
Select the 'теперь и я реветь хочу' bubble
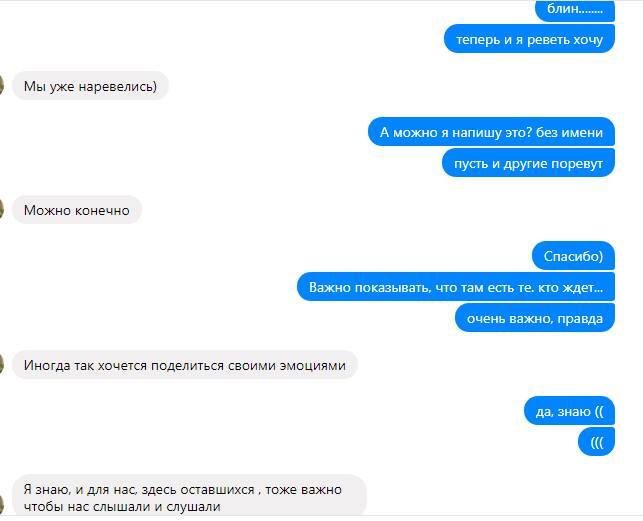(x=529, y=39)
